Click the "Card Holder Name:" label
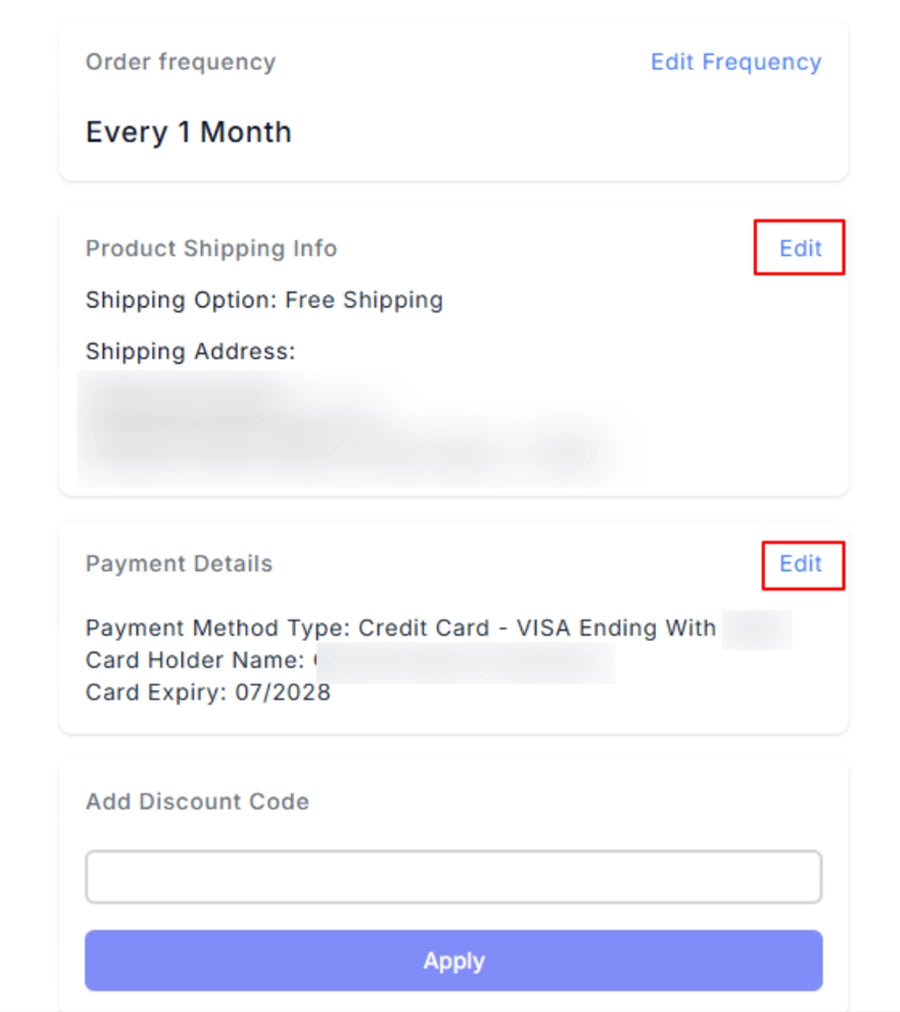The image size is (900, 1012). 195,660
